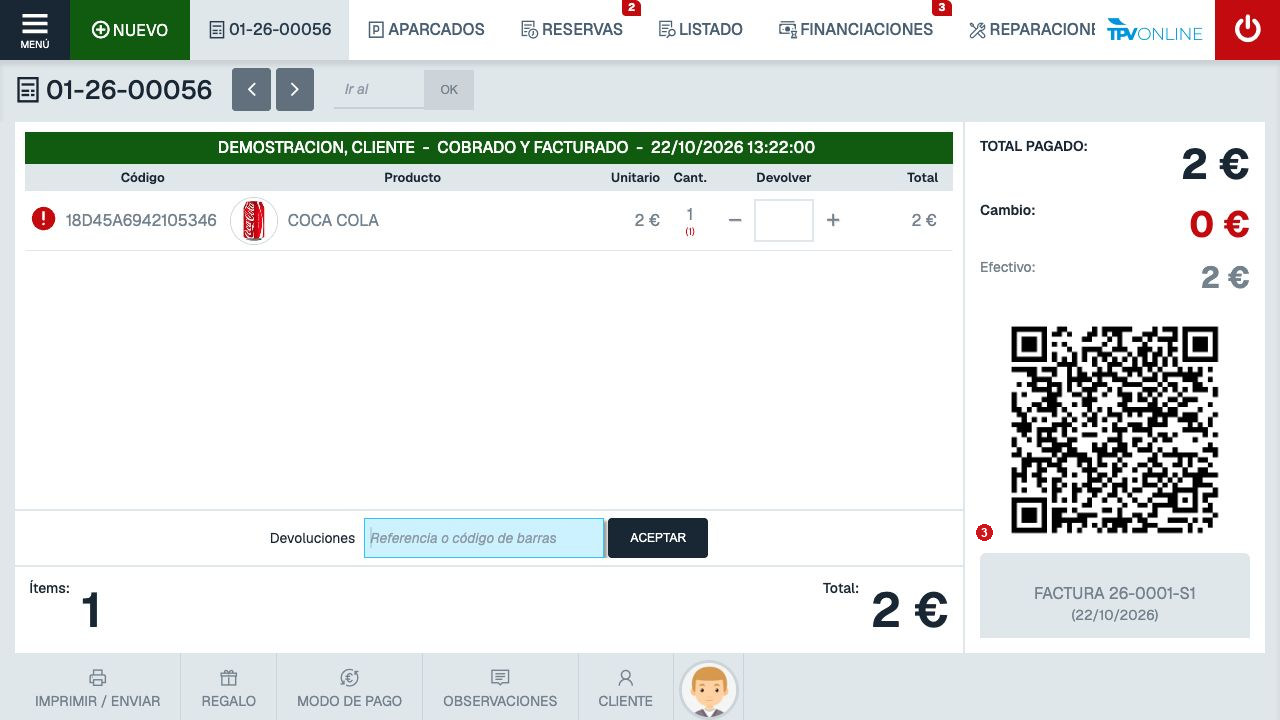Go to previous ticket arrow
This screenshot has height=720, width=1280.
tap(251, 90)
